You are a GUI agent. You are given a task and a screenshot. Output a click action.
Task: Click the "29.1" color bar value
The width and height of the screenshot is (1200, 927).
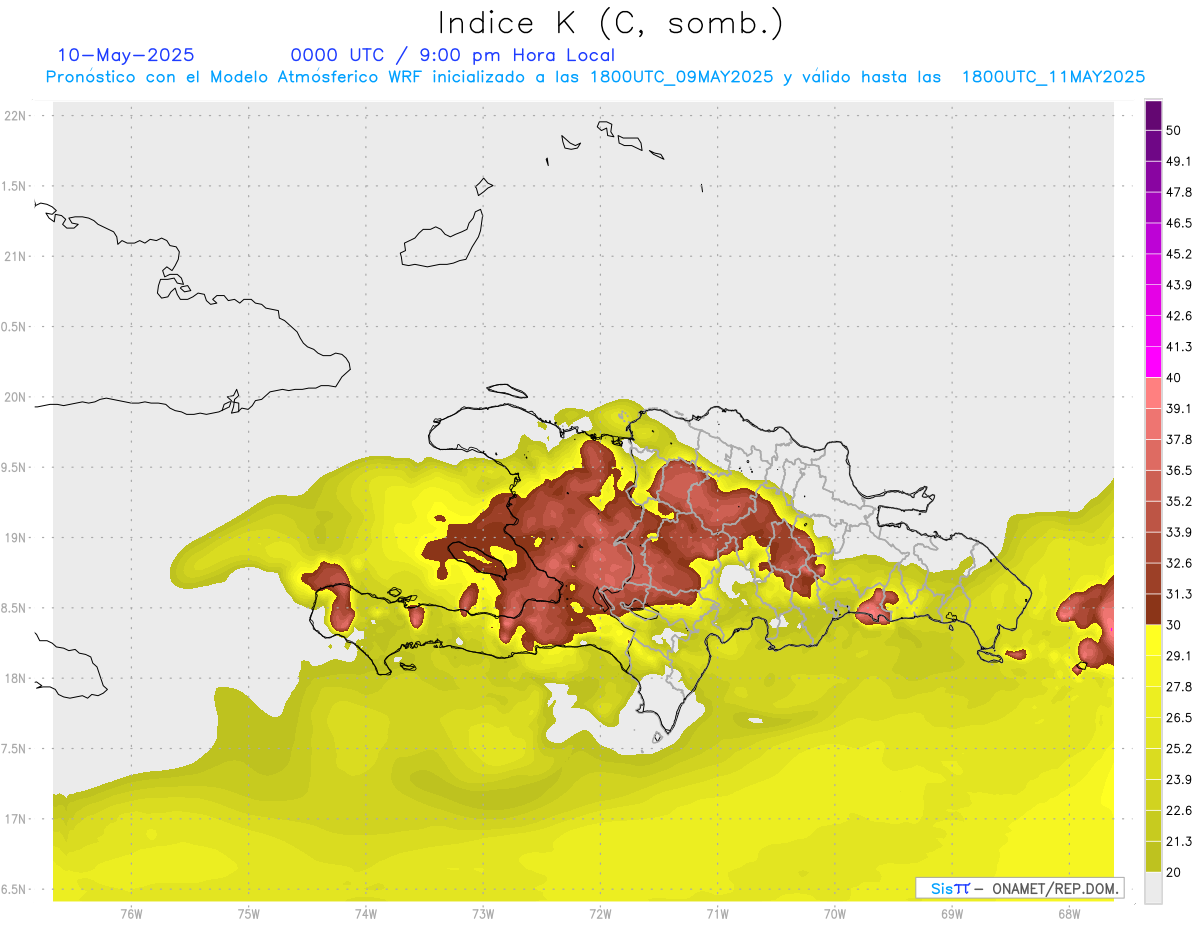[x=1178, y=656]
